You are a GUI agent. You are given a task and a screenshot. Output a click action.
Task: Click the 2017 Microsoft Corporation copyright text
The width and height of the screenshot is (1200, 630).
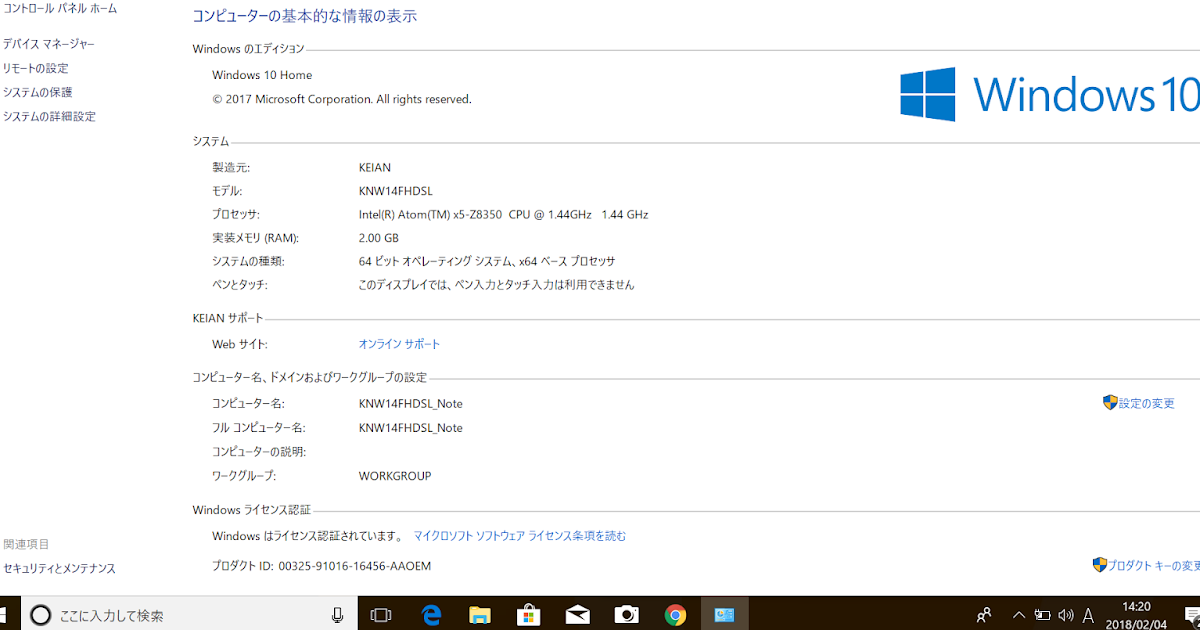[x=342, y=99]
